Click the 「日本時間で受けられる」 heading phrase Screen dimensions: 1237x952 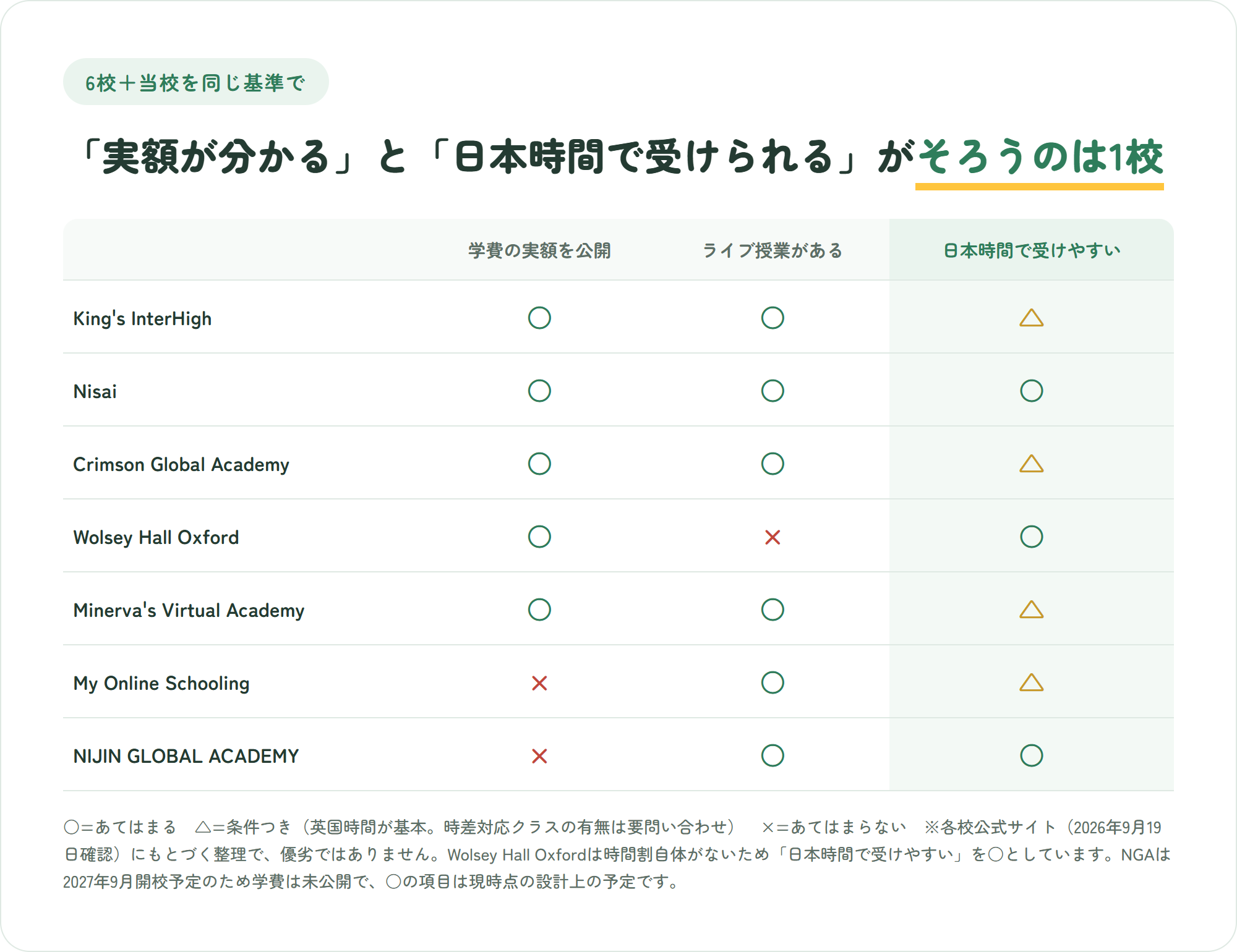[645, 156]
